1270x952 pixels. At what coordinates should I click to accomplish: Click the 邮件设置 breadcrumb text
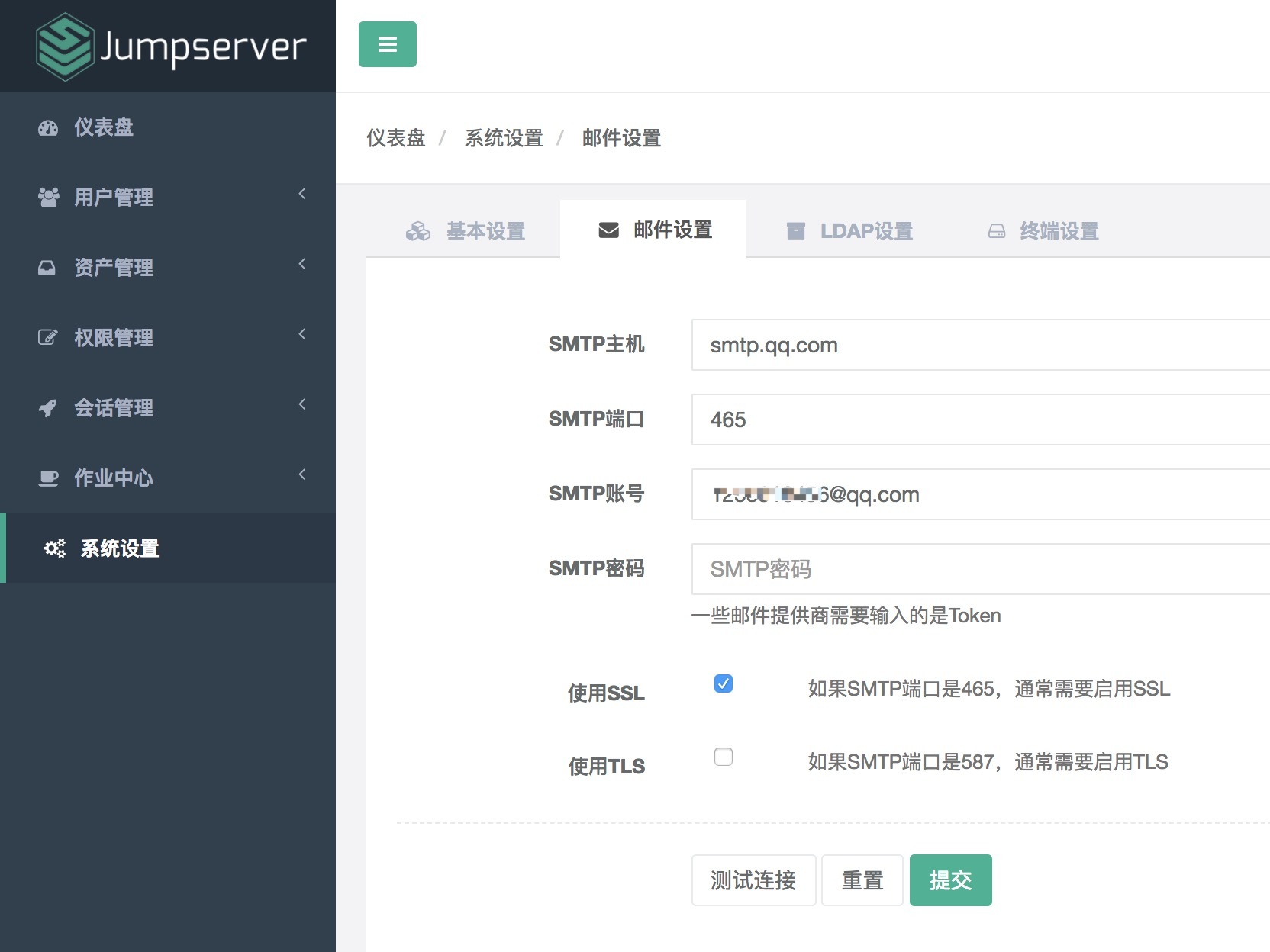point(621,138)
